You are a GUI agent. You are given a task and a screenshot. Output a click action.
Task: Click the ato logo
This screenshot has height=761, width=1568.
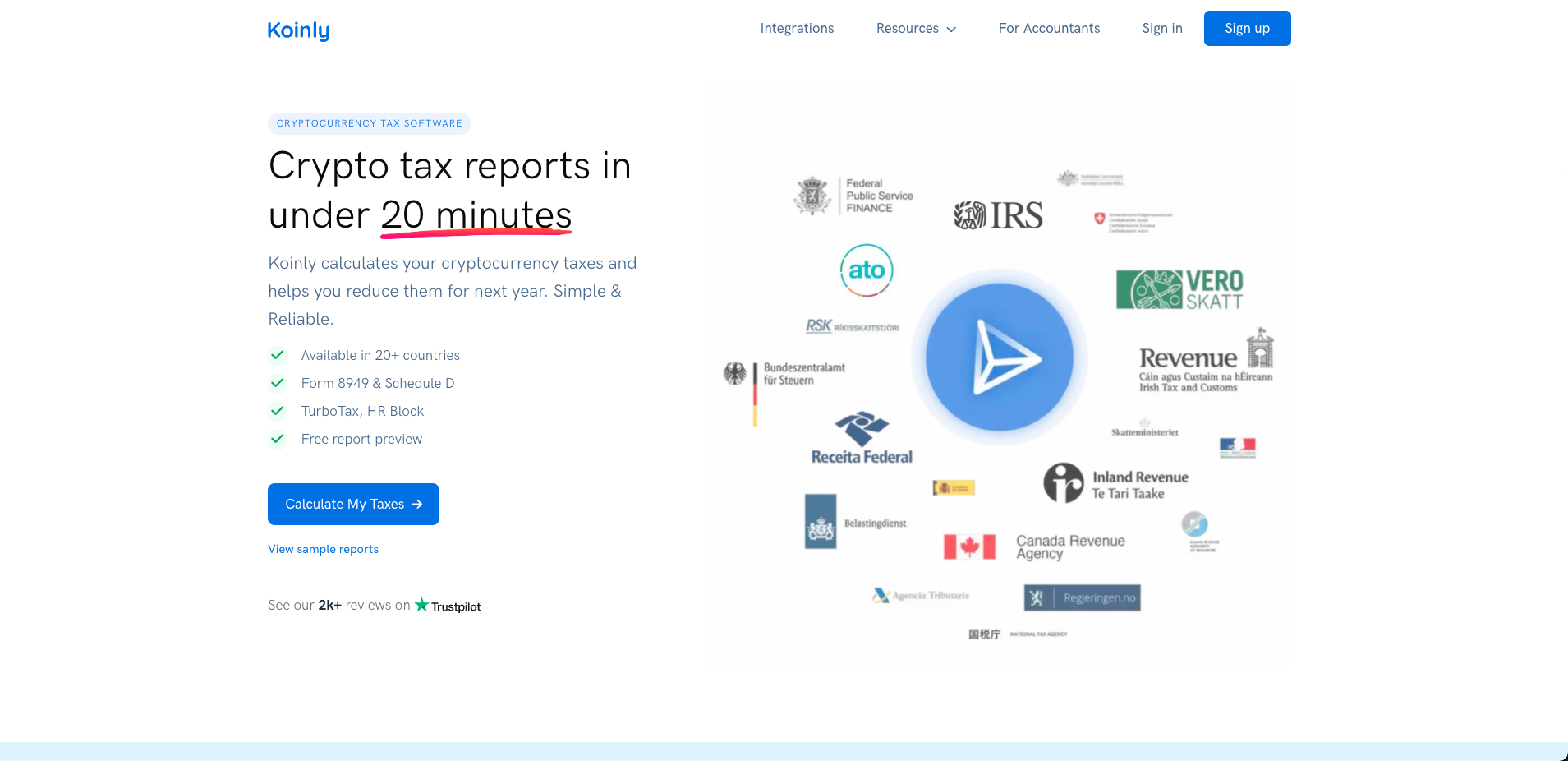[867, 270]
